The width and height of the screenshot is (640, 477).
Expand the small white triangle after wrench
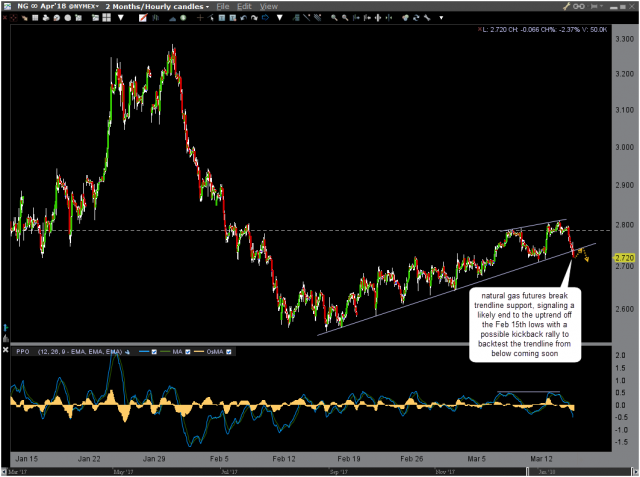(x=441, y=18)
